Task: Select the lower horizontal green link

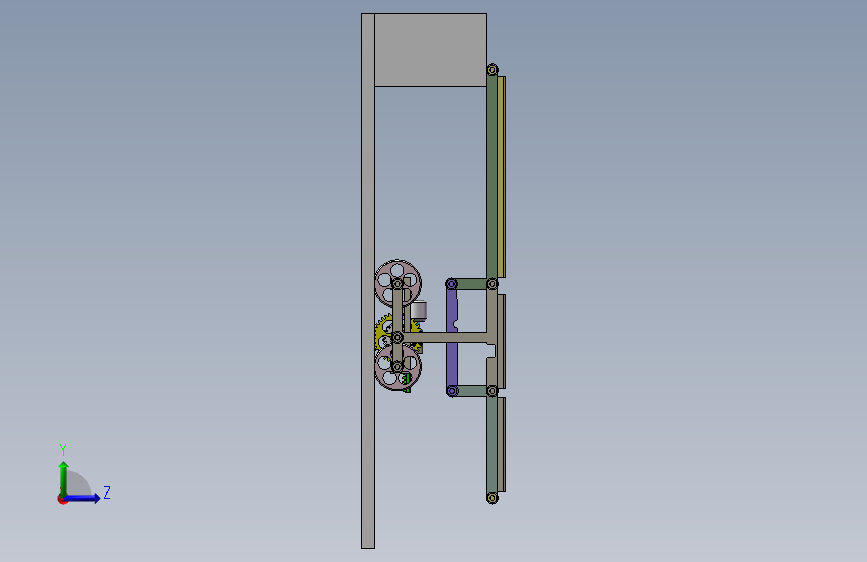Action: pyautogui.click(x=472, y=391)
